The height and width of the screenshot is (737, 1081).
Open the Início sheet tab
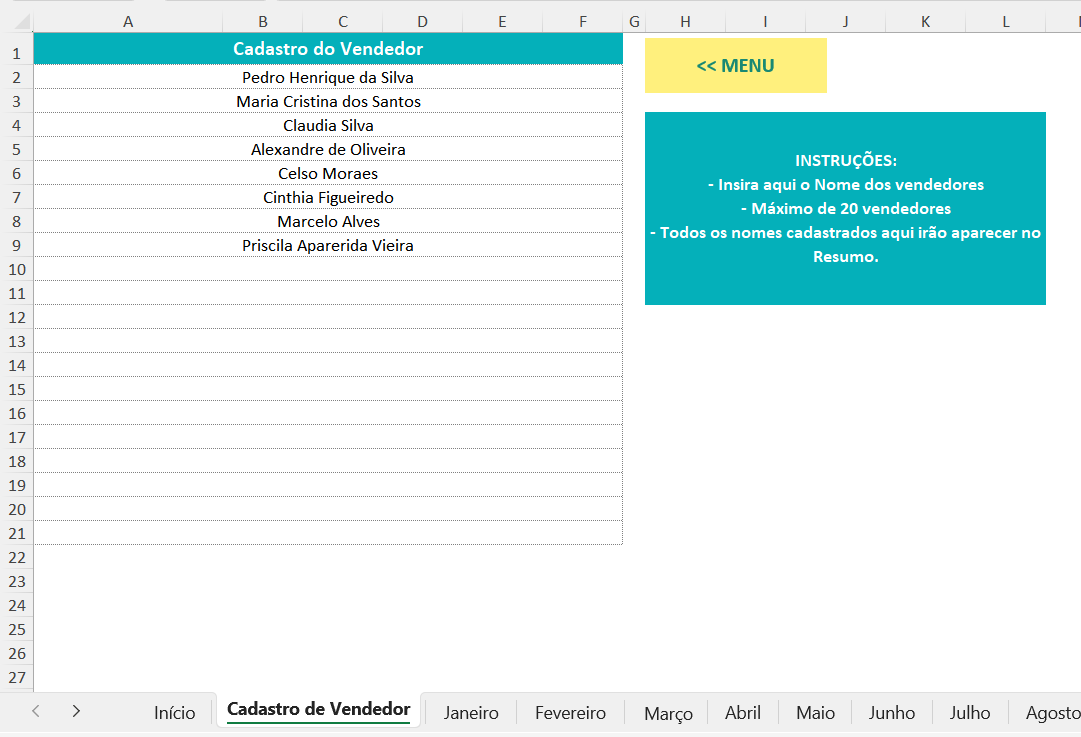point(174,713)
